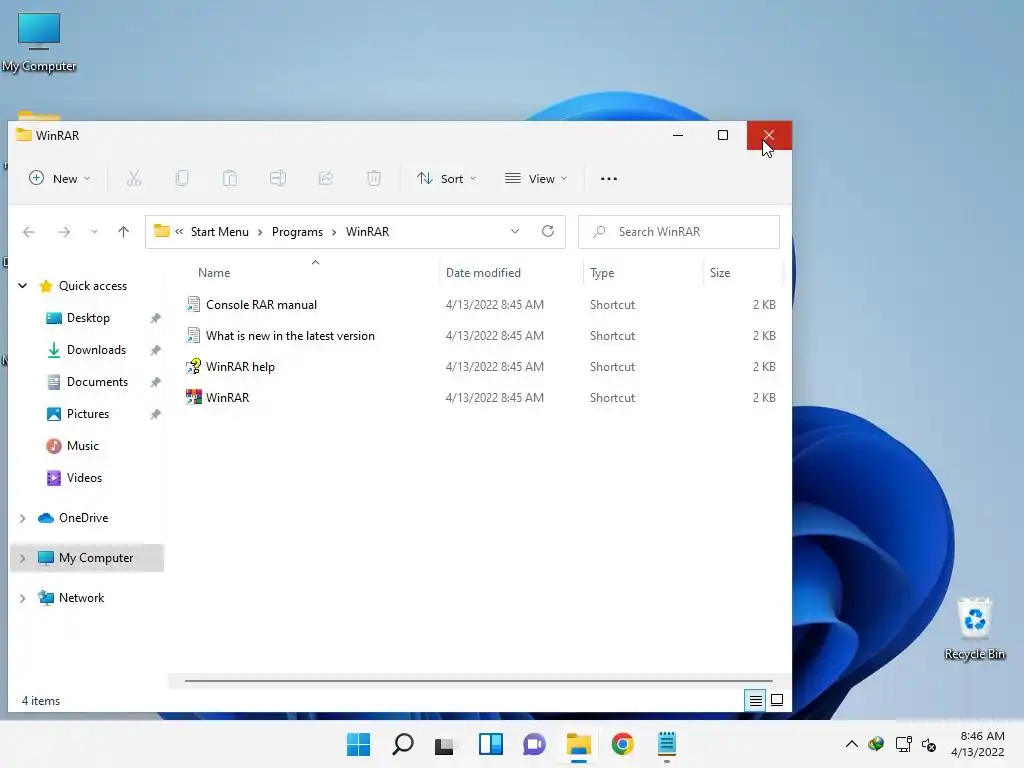Click the Paste clipboard icon
The height and width of the screenshot is (768, 1024).
tap(230, 178)
